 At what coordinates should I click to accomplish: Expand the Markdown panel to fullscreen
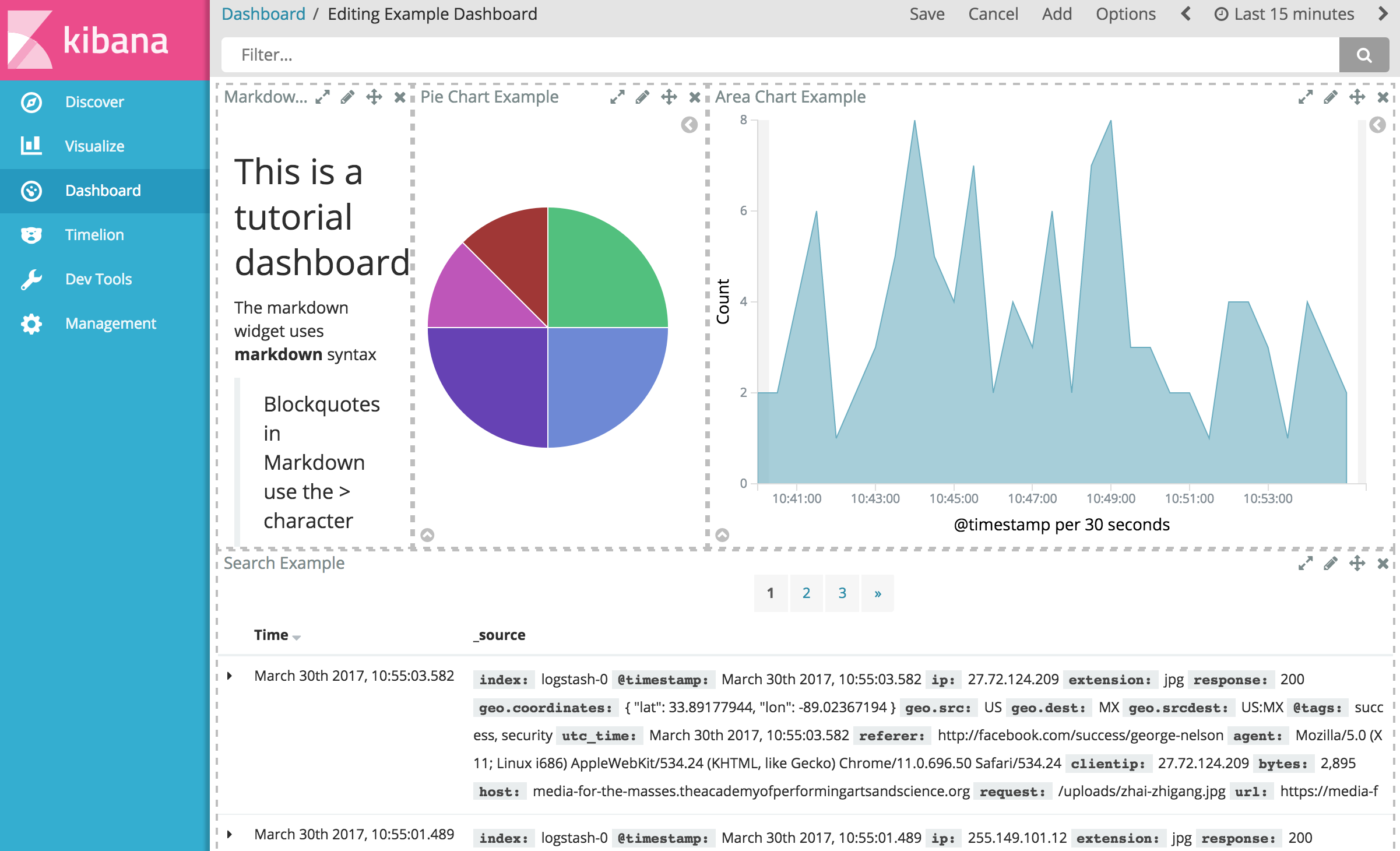click(x=322, y=97)
